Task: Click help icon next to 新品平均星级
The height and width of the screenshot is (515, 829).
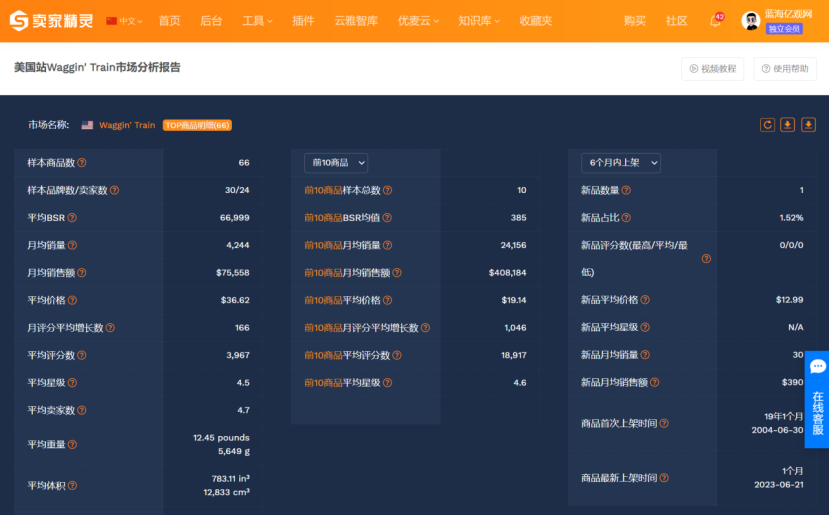Action: pyautogui.click(x=645, y=327)
